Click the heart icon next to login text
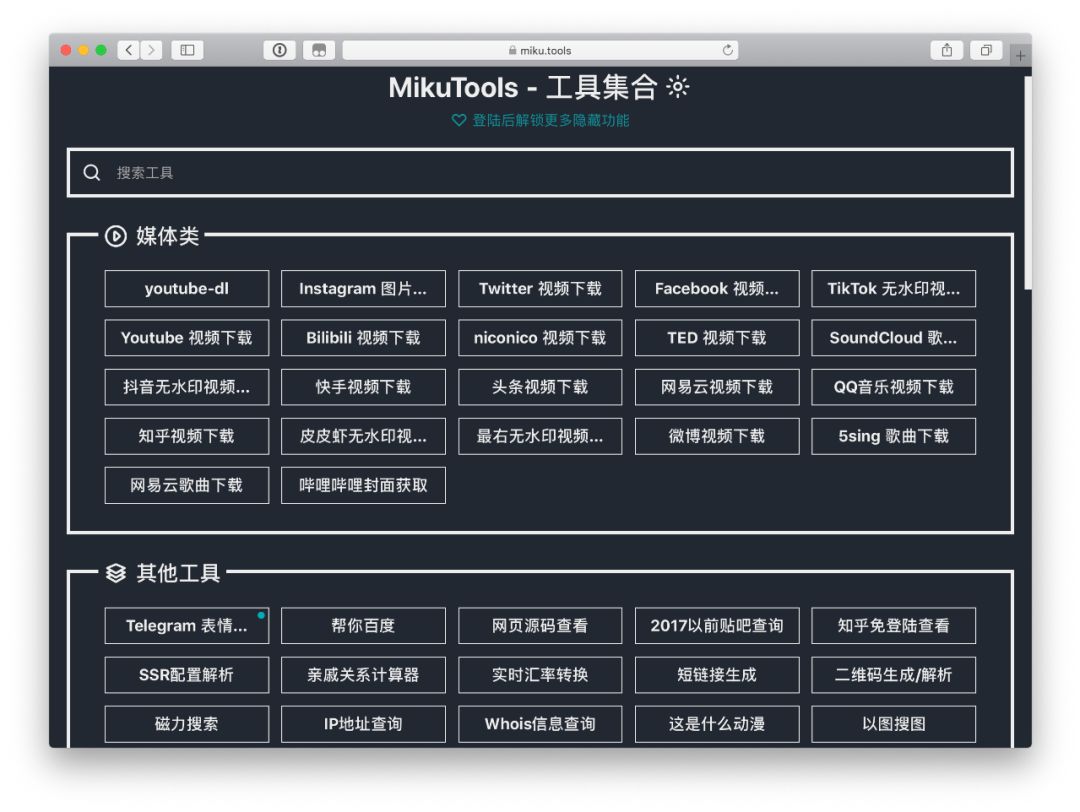 [x=458, y=120]
